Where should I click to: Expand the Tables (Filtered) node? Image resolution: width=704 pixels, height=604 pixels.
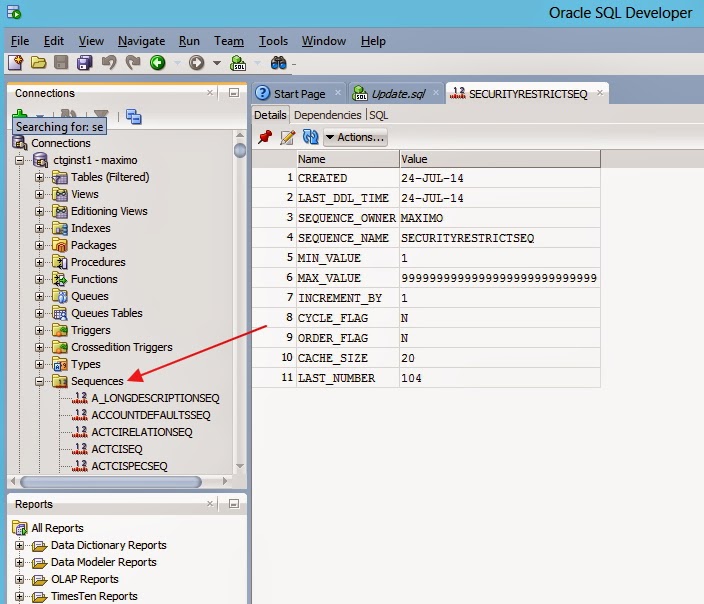(40, 177)
